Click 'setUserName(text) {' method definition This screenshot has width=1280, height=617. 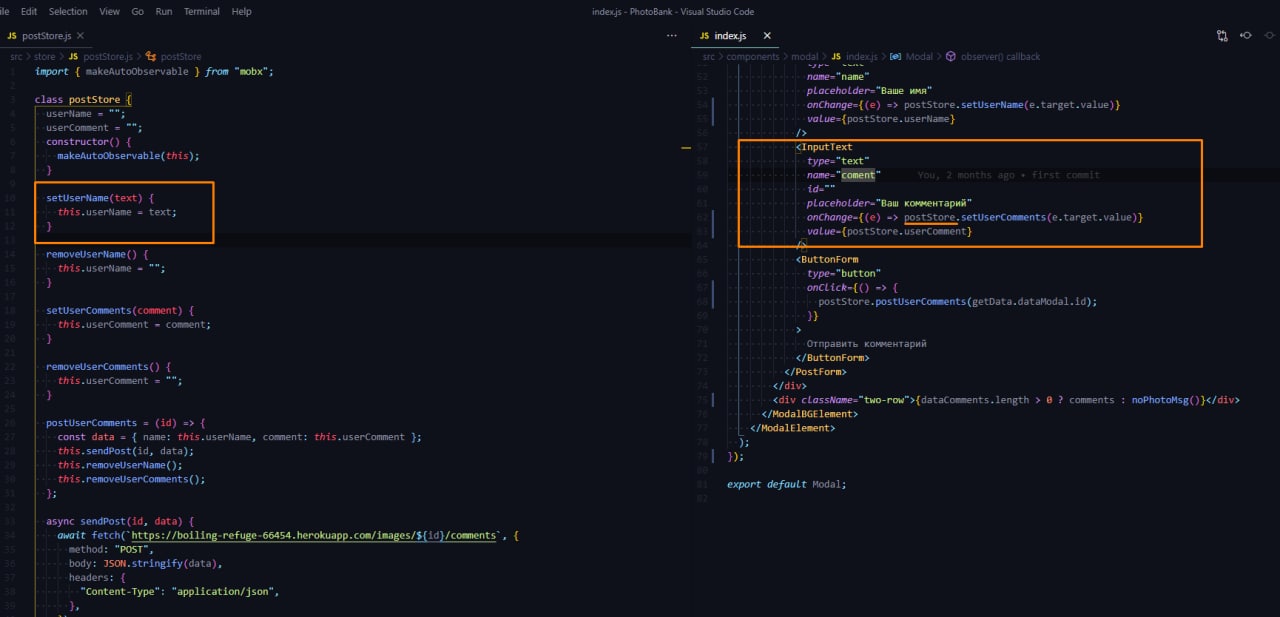click(100, 198)
